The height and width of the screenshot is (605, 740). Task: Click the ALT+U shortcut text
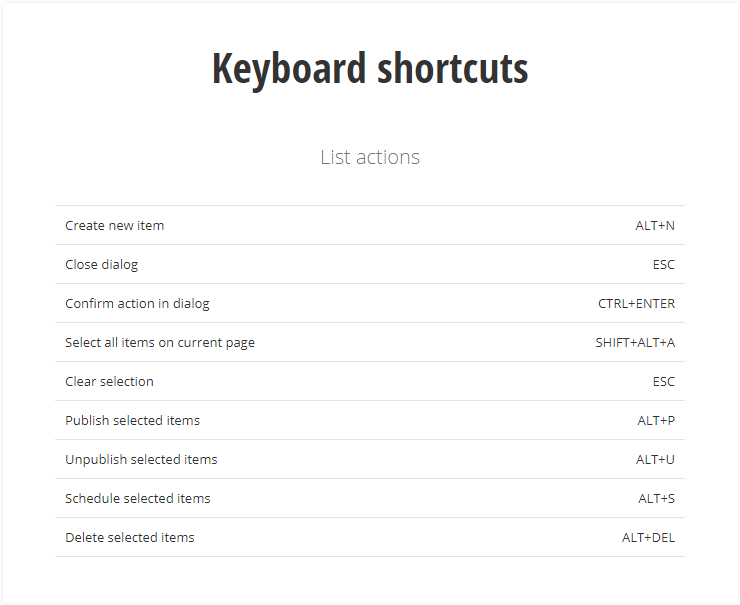[656, 460]
